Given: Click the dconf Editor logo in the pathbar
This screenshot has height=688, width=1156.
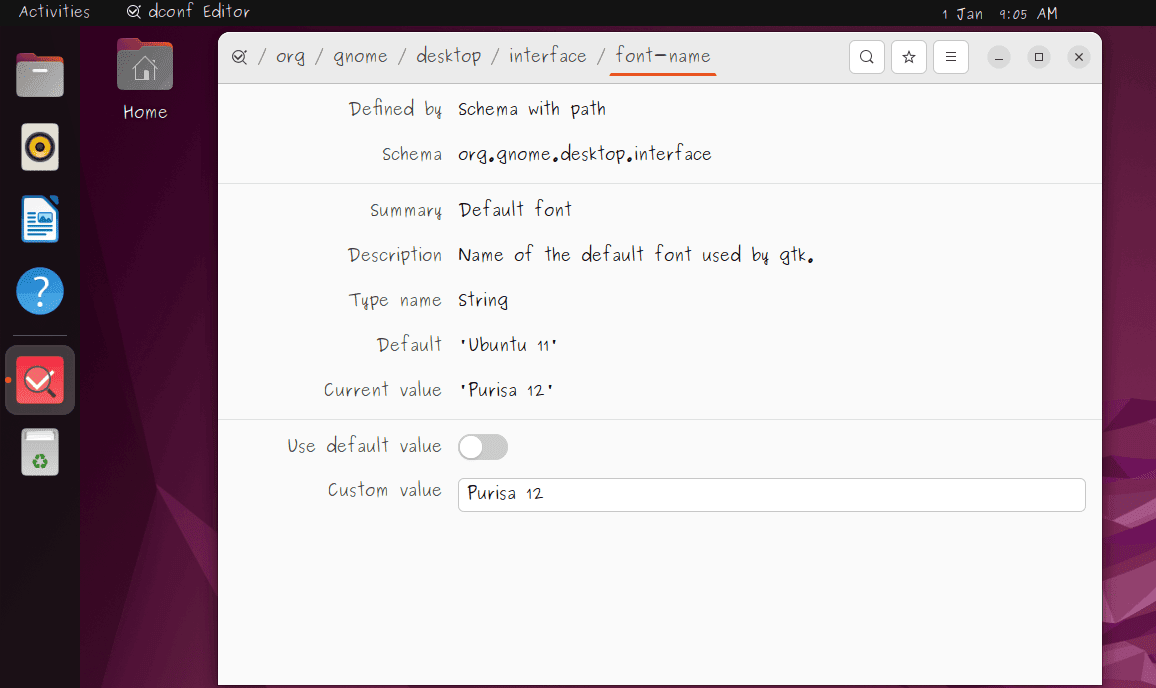Looking at the screenshot, I should pyautogui.click(x=240, y=57).
